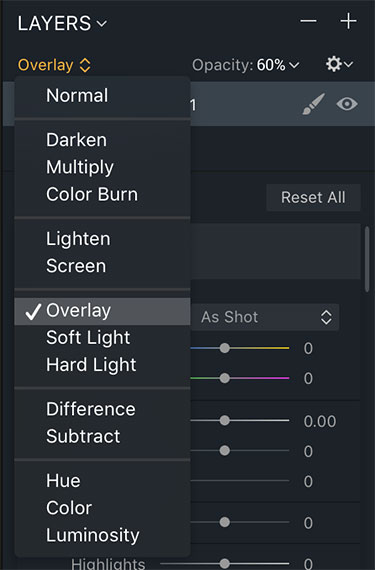Click the green-magenta tint slider handle
This screenshot has height=570, width=375.
click(225, 378)
